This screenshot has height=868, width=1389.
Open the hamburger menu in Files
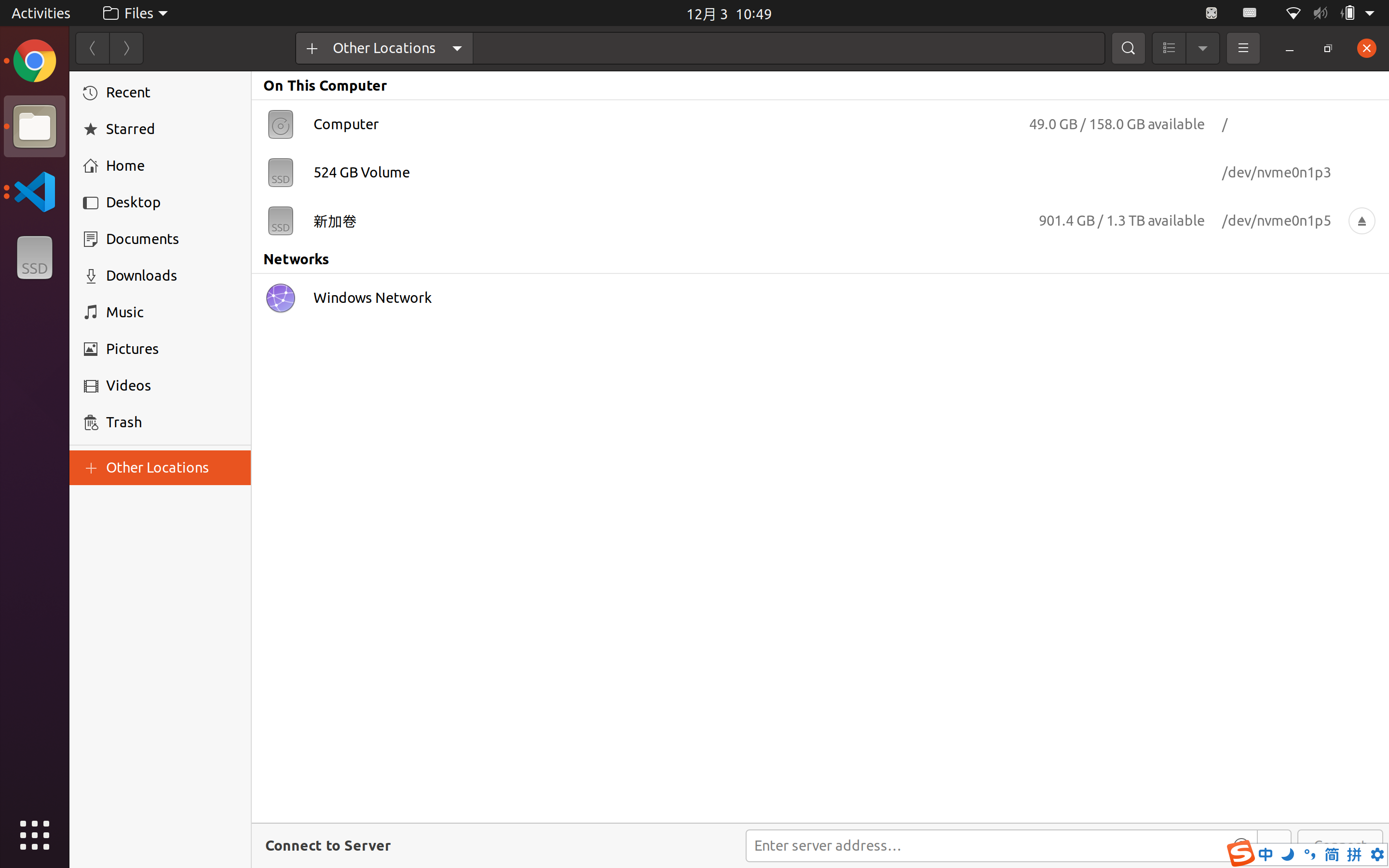pos(1243,48)
